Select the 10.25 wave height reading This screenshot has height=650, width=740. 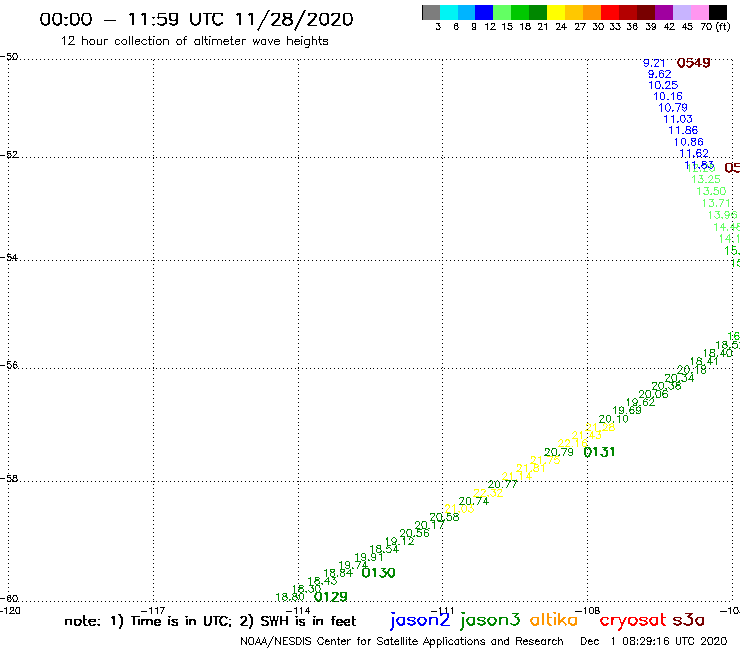pyautogui.click(x=663, y=85)
